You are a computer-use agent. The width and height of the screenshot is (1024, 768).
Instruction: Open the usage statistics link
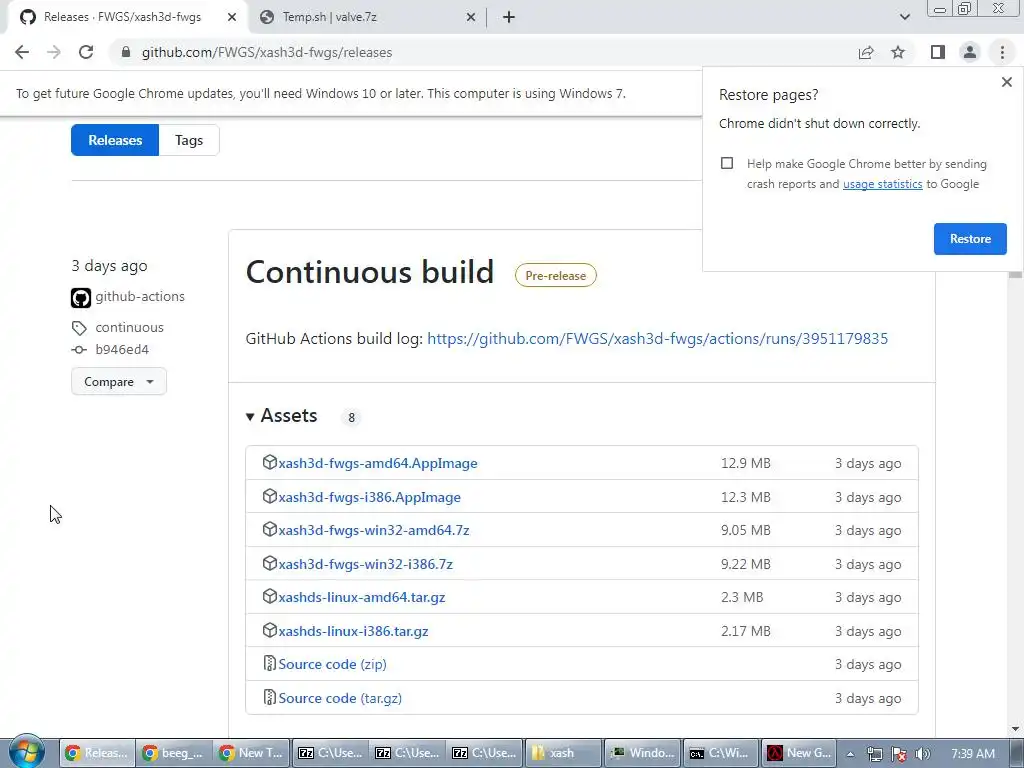pyautogui.click(x=882, y=184)
